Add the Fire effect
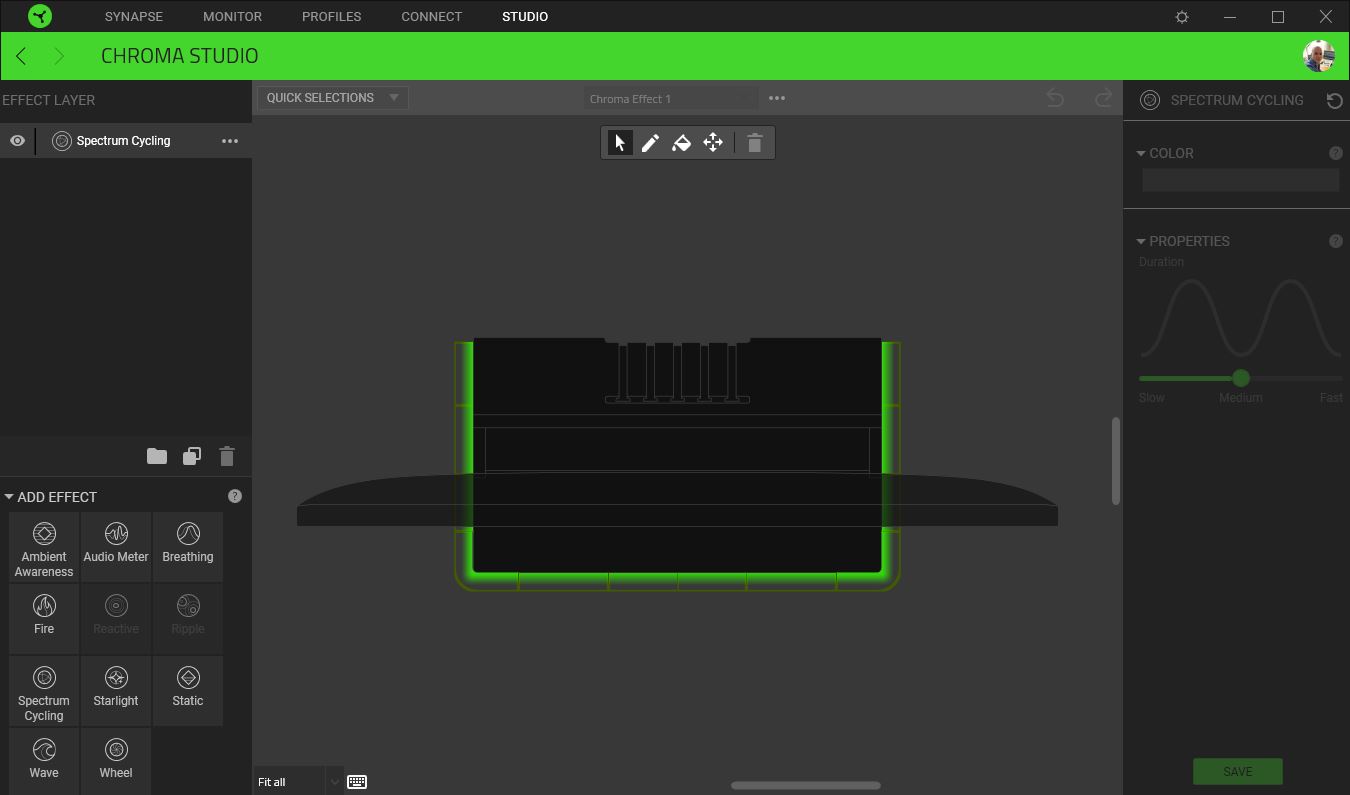Image resolution: width=1350 pixels, height=795 pixels. (x=44, y=619)
